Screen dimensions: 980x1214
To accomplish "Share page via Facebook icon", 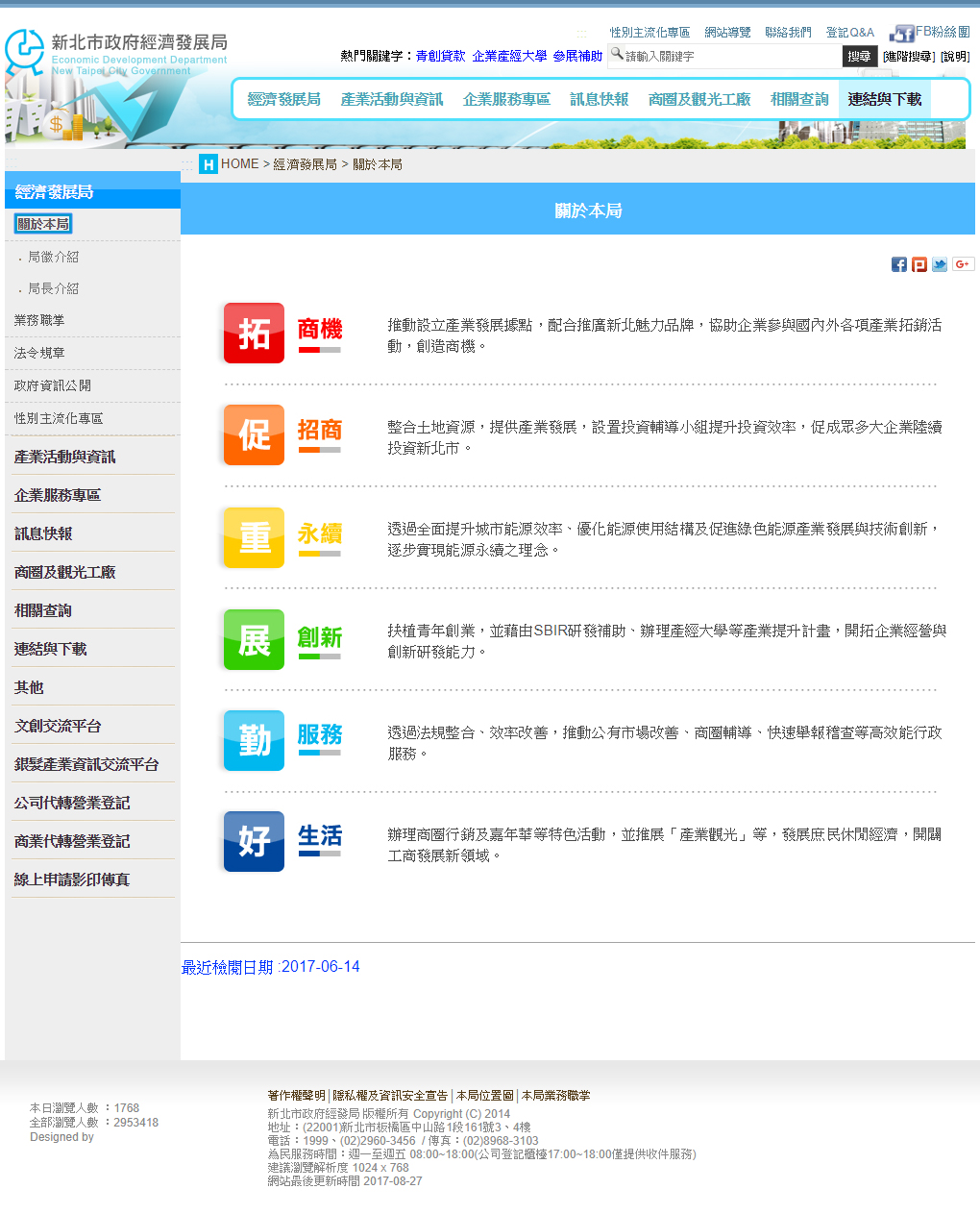I will (x=898, y=264).
